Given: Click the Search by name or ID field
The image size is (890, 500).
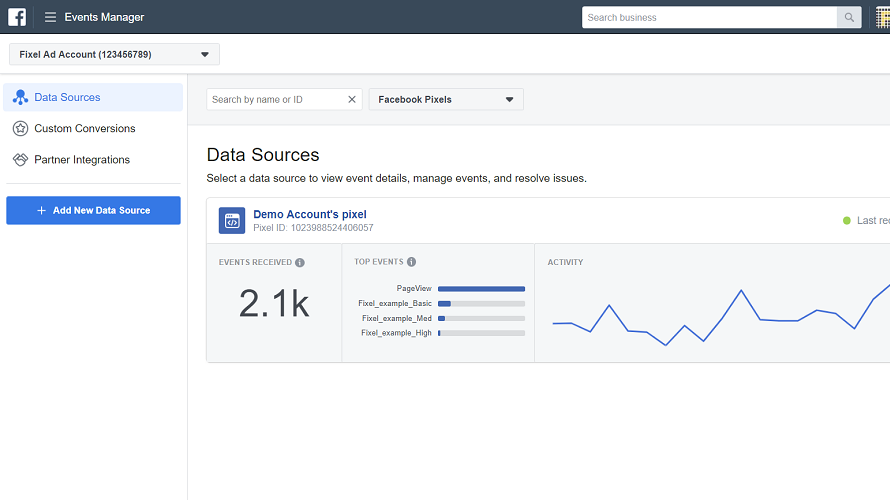Looking at the screenshot, I should pos(277,100).
